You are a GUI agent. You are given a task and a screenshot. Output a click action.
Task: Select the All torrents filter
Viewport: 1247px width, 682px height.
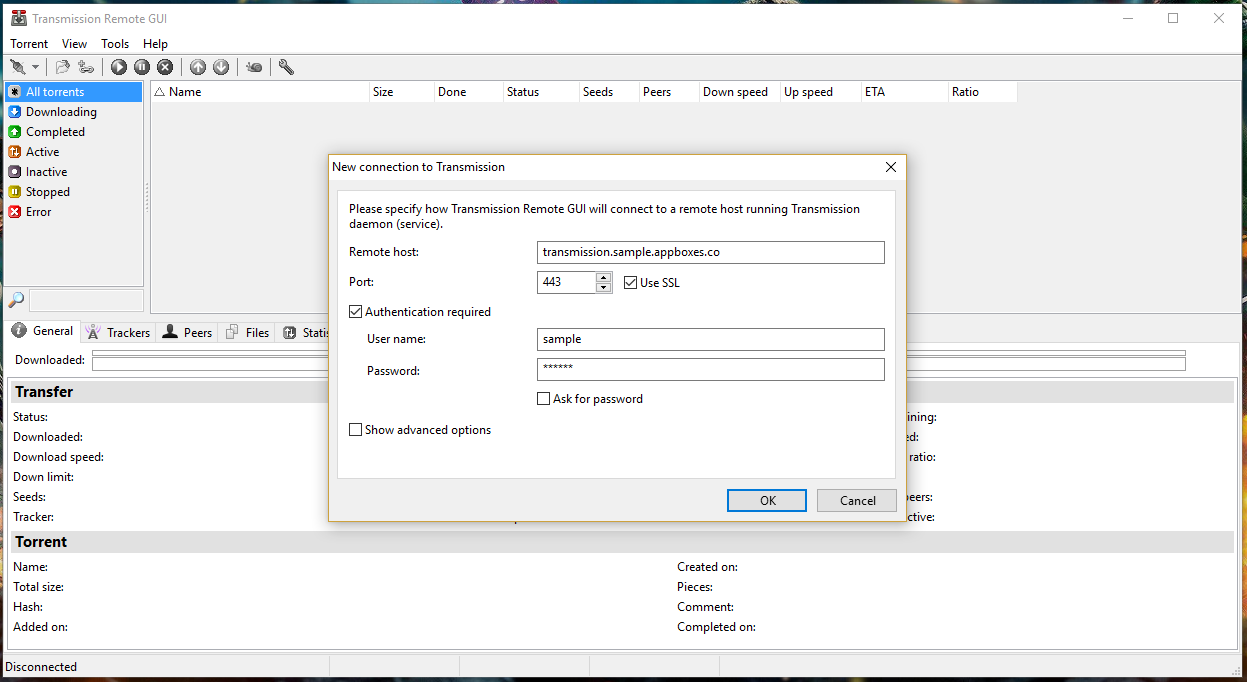74,92
